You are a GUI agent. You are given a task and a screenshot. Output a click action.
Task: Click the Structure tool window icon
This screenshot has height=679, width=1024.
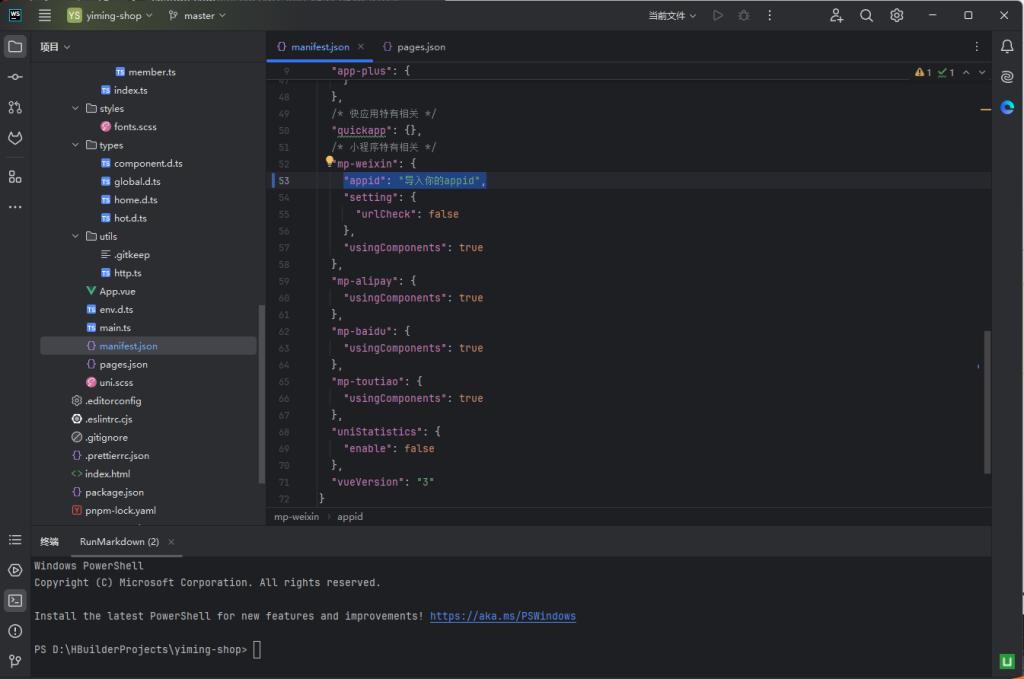point(15,177)
